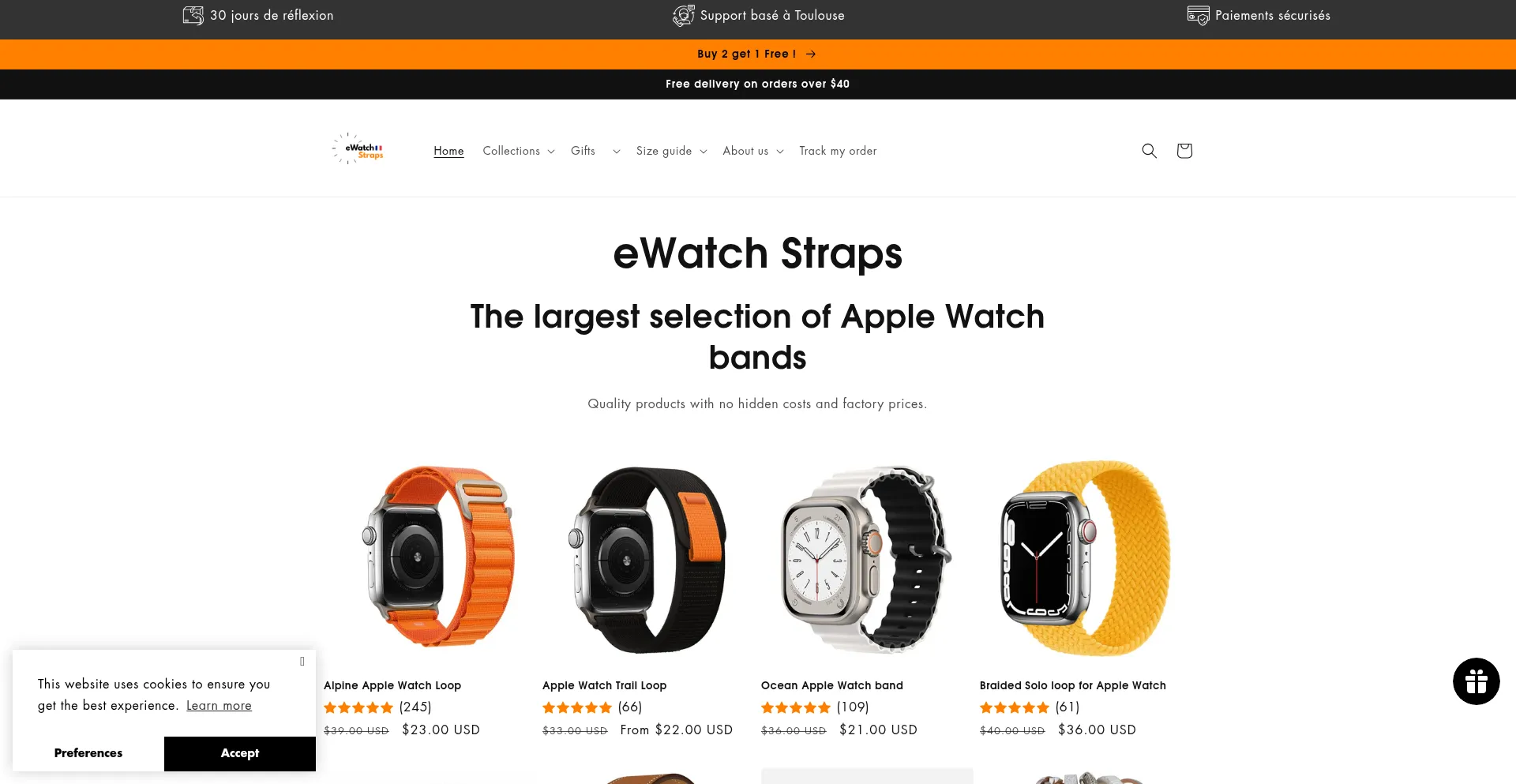Open the shopping cart icon
Image resolution: width=1516 pixels, height=784 pixels.
1184,151
